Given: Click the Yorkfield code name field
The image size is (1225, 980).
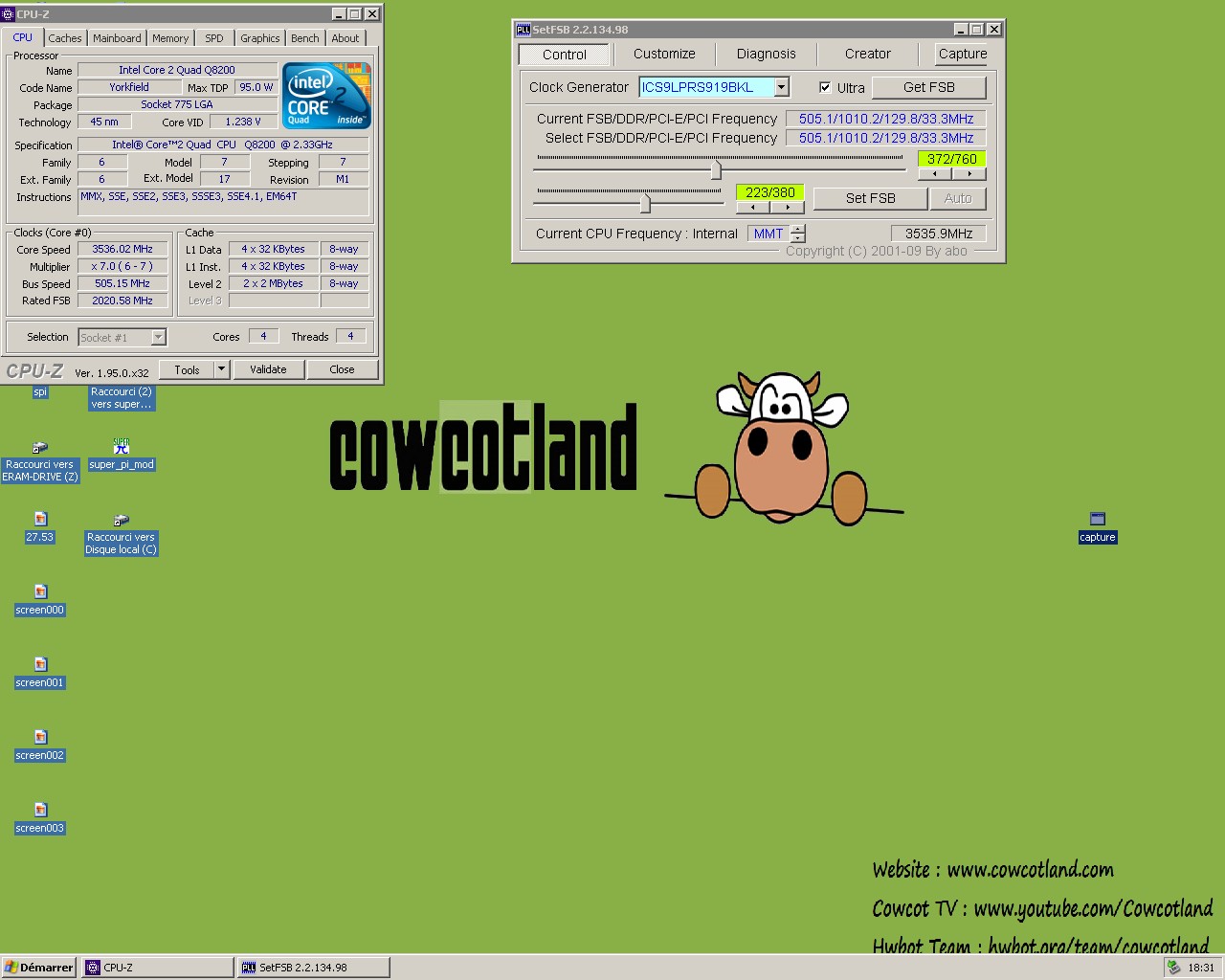Looking at the screenshot, I should click(129, 87).
